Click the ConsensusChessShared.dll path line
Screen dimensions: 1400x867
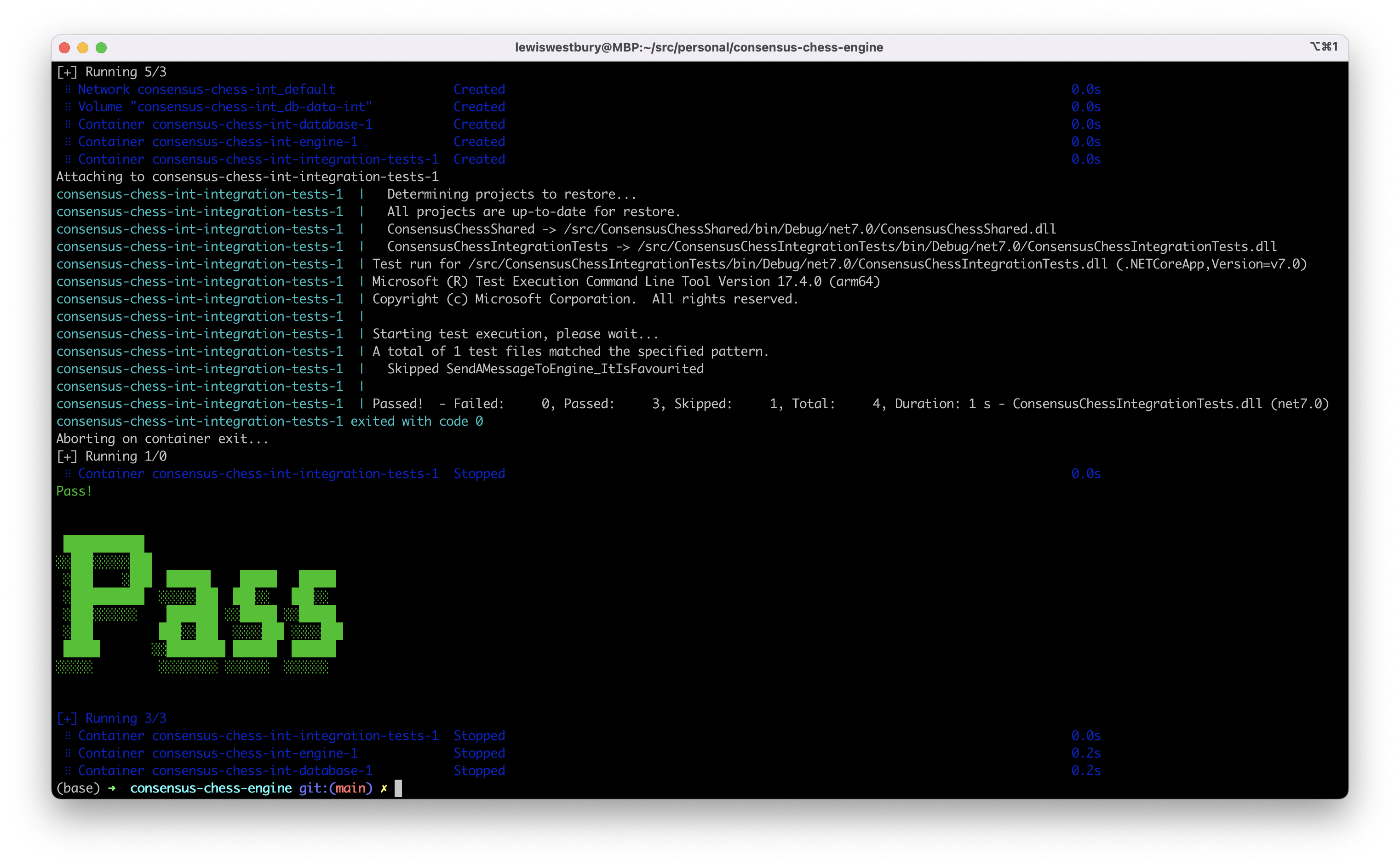click(x=722, y=229)
